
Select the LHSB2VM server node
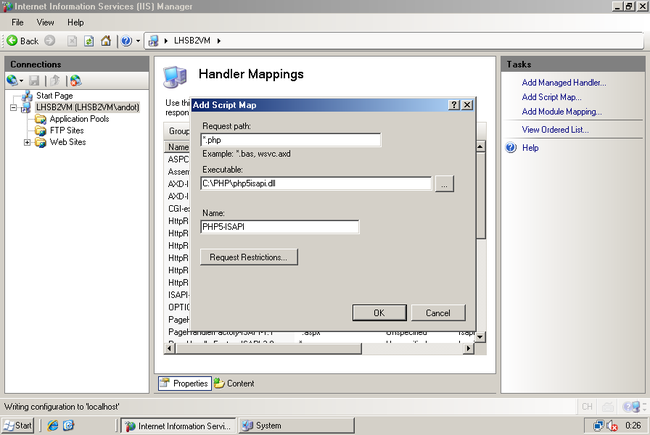point(87,107)
